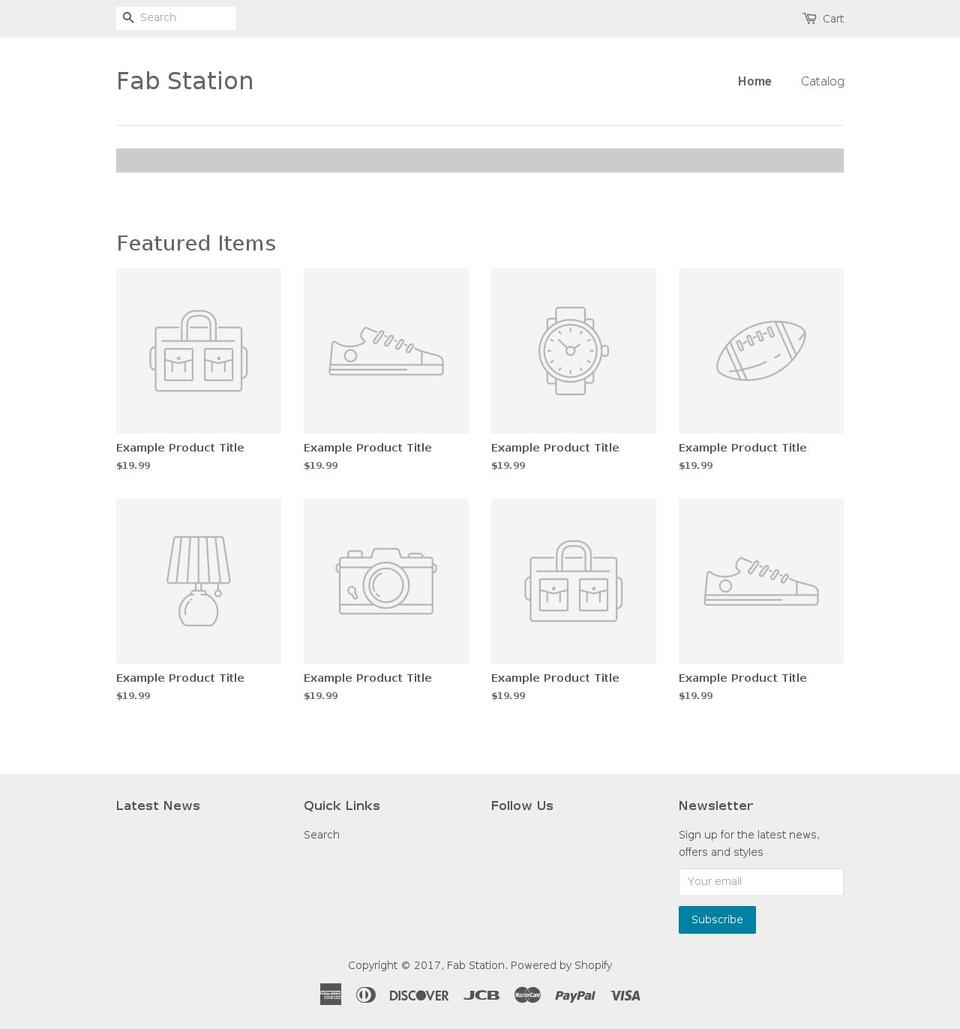Click the shopping cart icon
The image size is (960, 1029).
[809, 18]
